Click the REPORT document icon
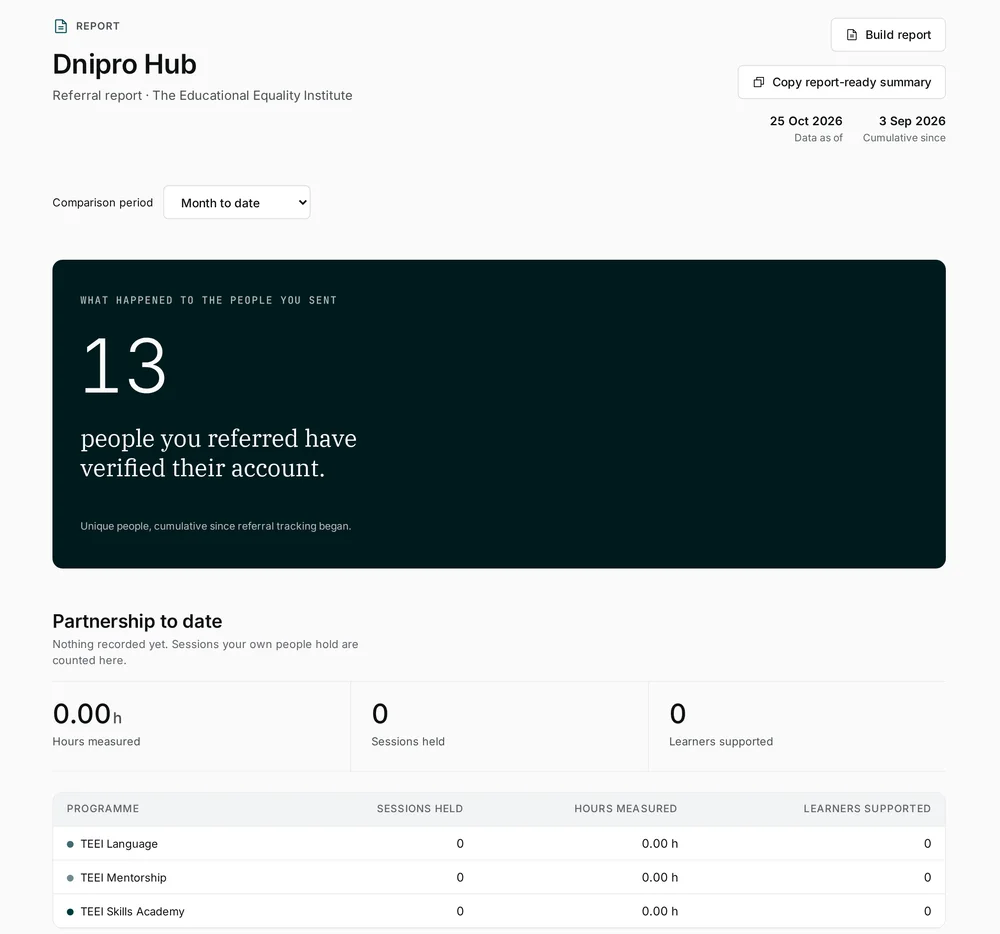 click(61, 26)
